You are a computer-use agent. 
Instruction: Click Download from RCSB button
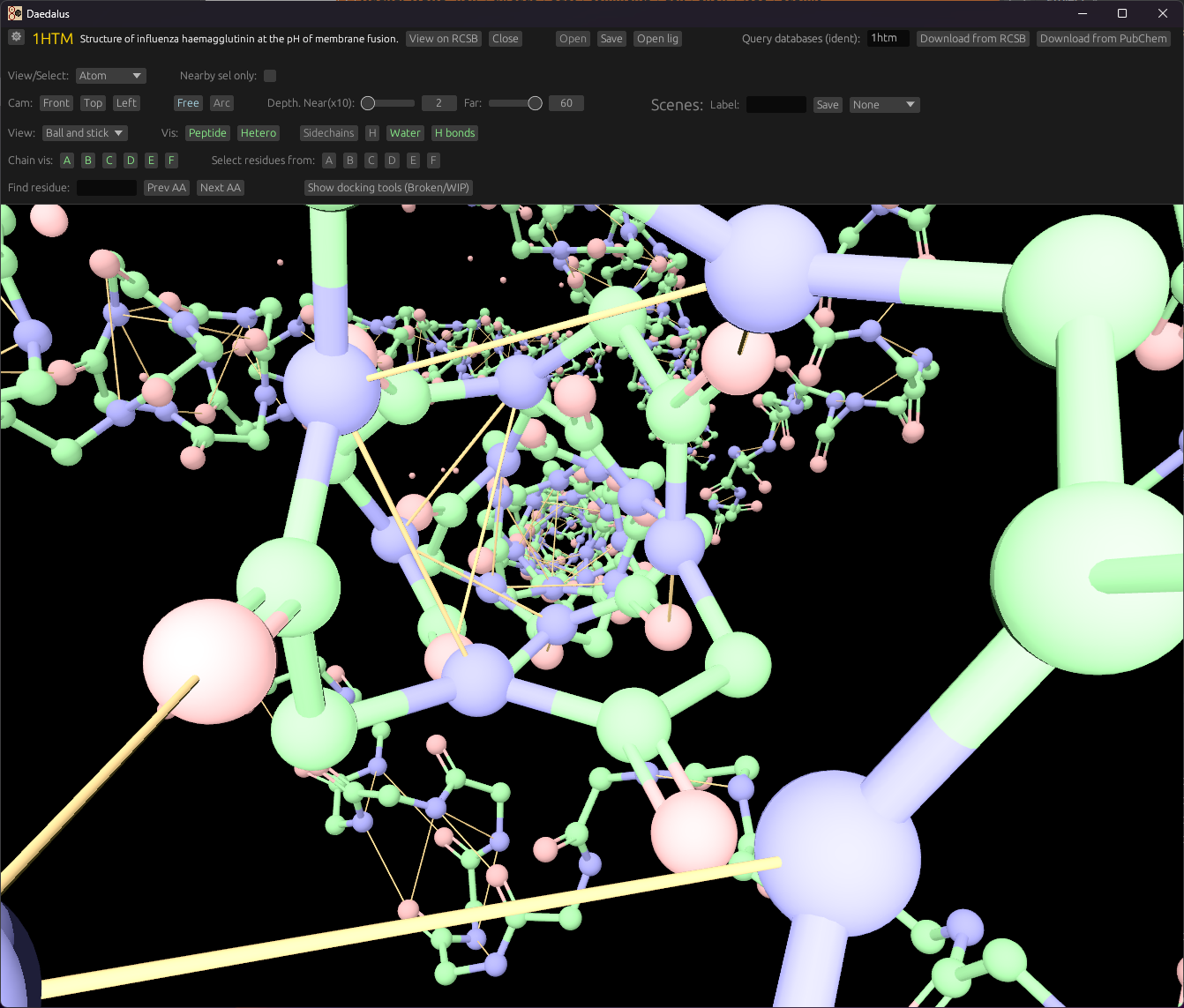tap(973, 39)
